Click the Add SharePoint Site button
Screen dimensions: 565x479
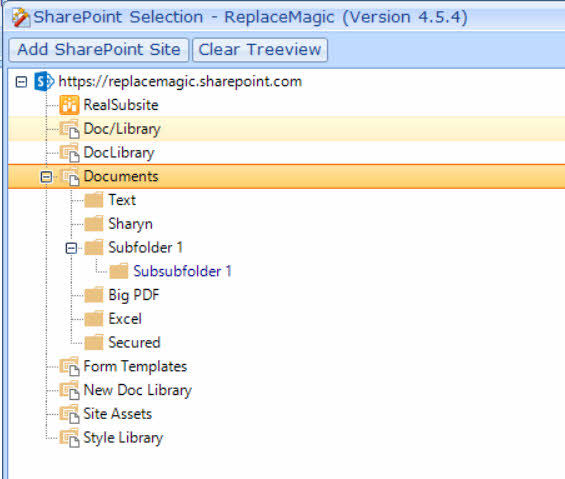[x=99, y=50]
